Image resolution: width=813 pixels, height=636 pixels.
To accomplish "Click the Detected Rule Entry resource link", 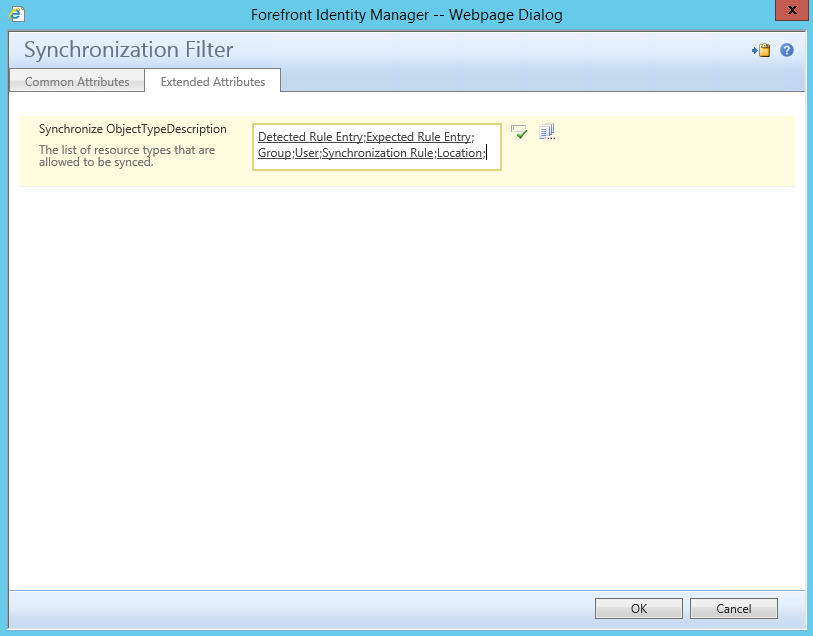I will (x=310, y=137).
